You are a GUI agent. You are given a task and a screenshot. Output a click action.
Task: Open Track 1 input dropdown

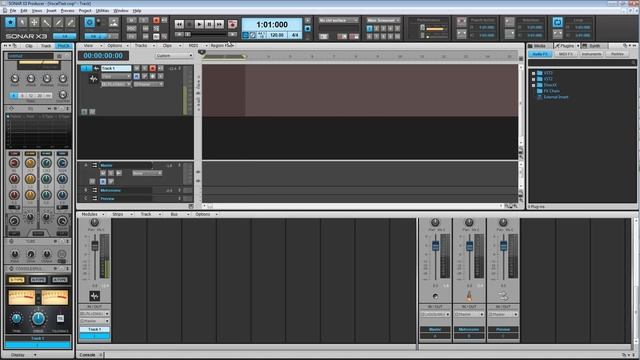tap(116, 84)
